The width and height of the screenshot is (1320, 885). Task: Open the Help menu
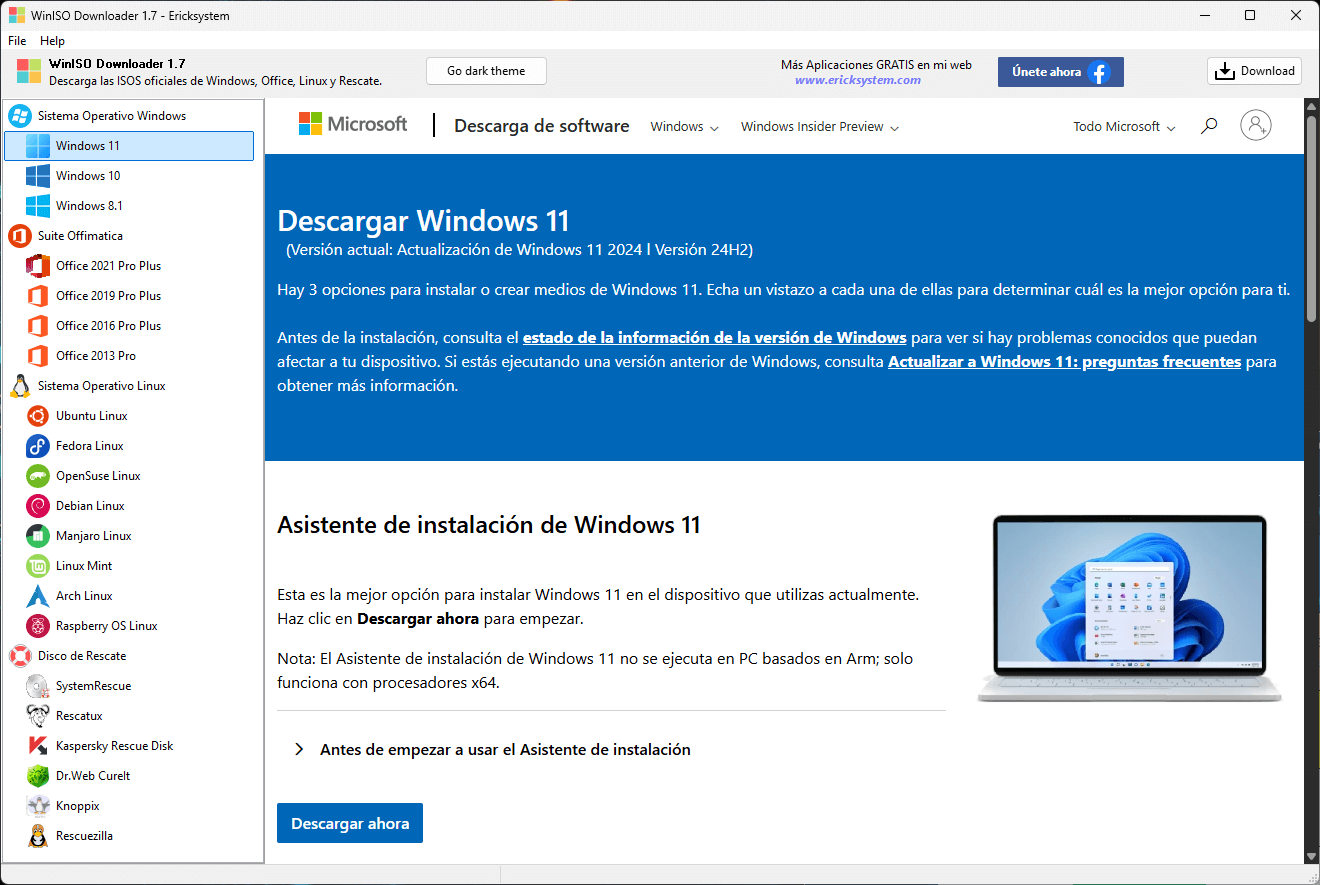(52, 41)
